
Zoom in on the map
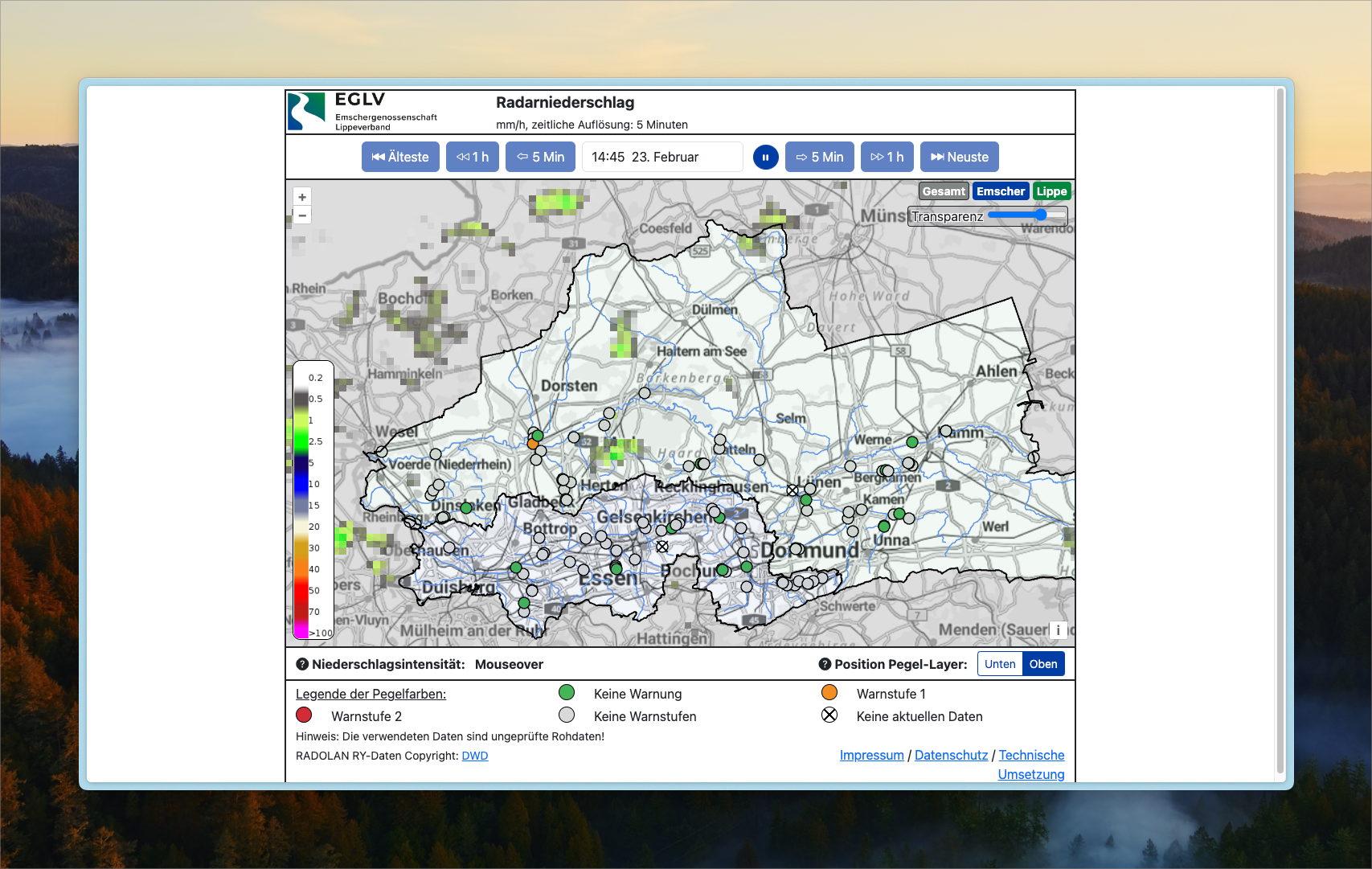[302, 197]
